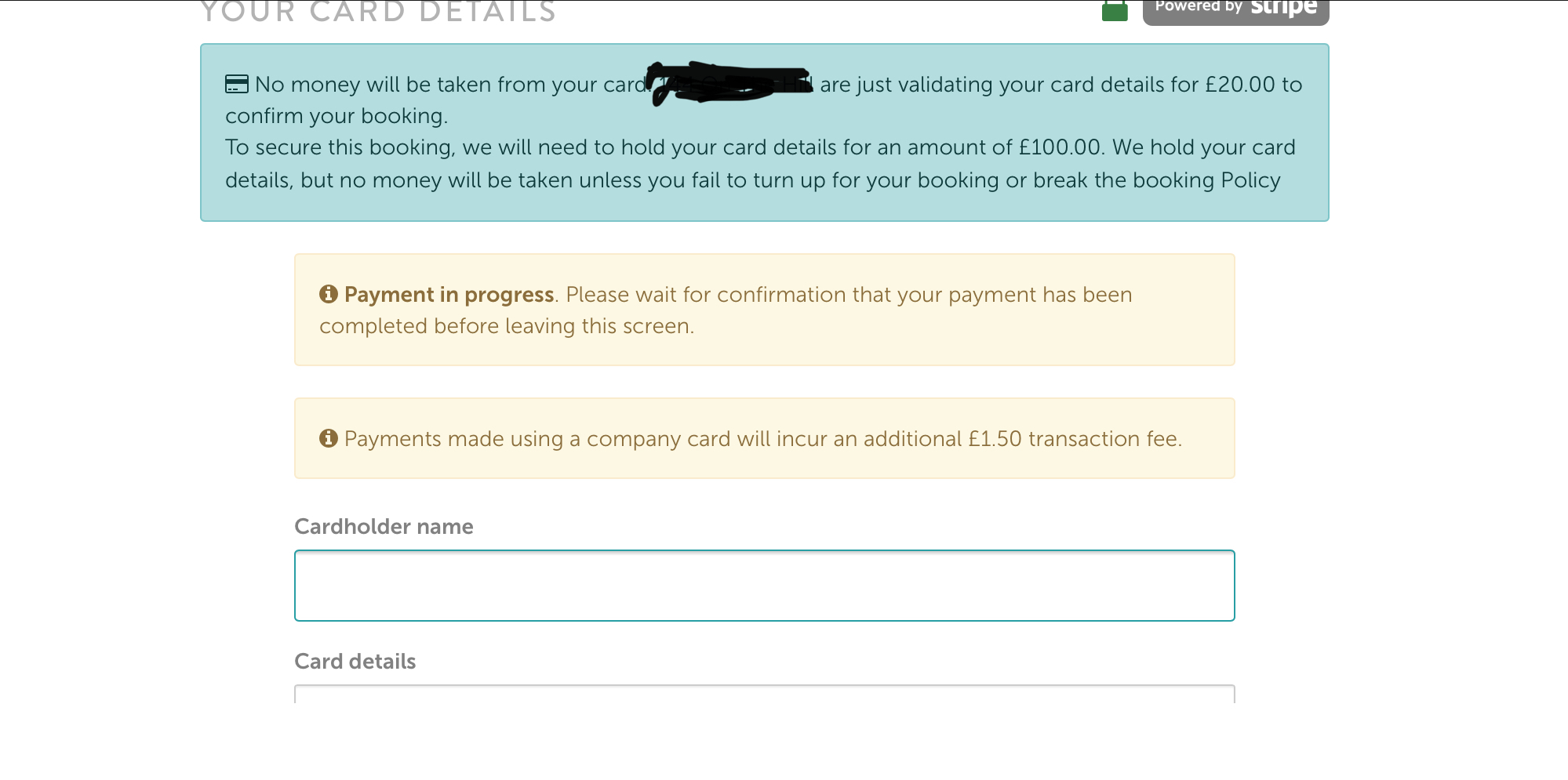Click the credit card icon in teal banner
This screenshot has height=780, width=1568.
pos(236,84)
